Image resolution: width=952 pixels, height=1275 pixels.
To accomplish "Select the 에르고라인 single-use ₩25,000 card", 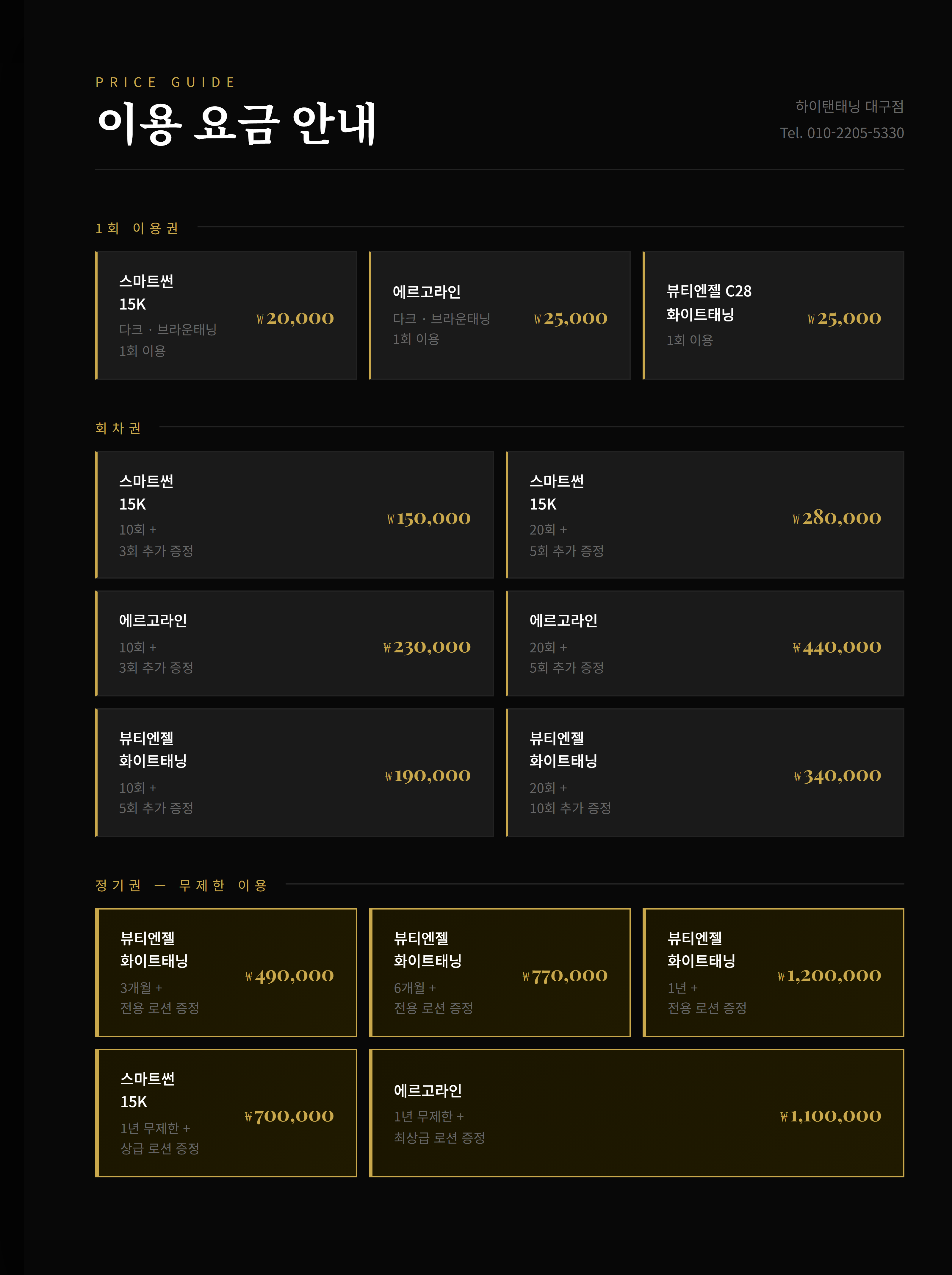I will click(500, 315).
